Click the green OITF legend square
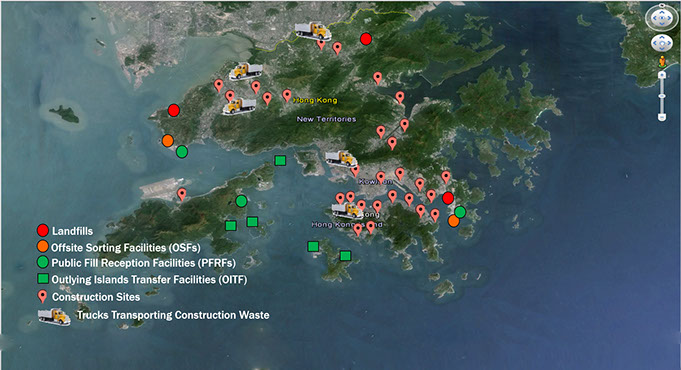Image resolution: width=681 pixels, height=370 pixels. (x=43, y=279)
